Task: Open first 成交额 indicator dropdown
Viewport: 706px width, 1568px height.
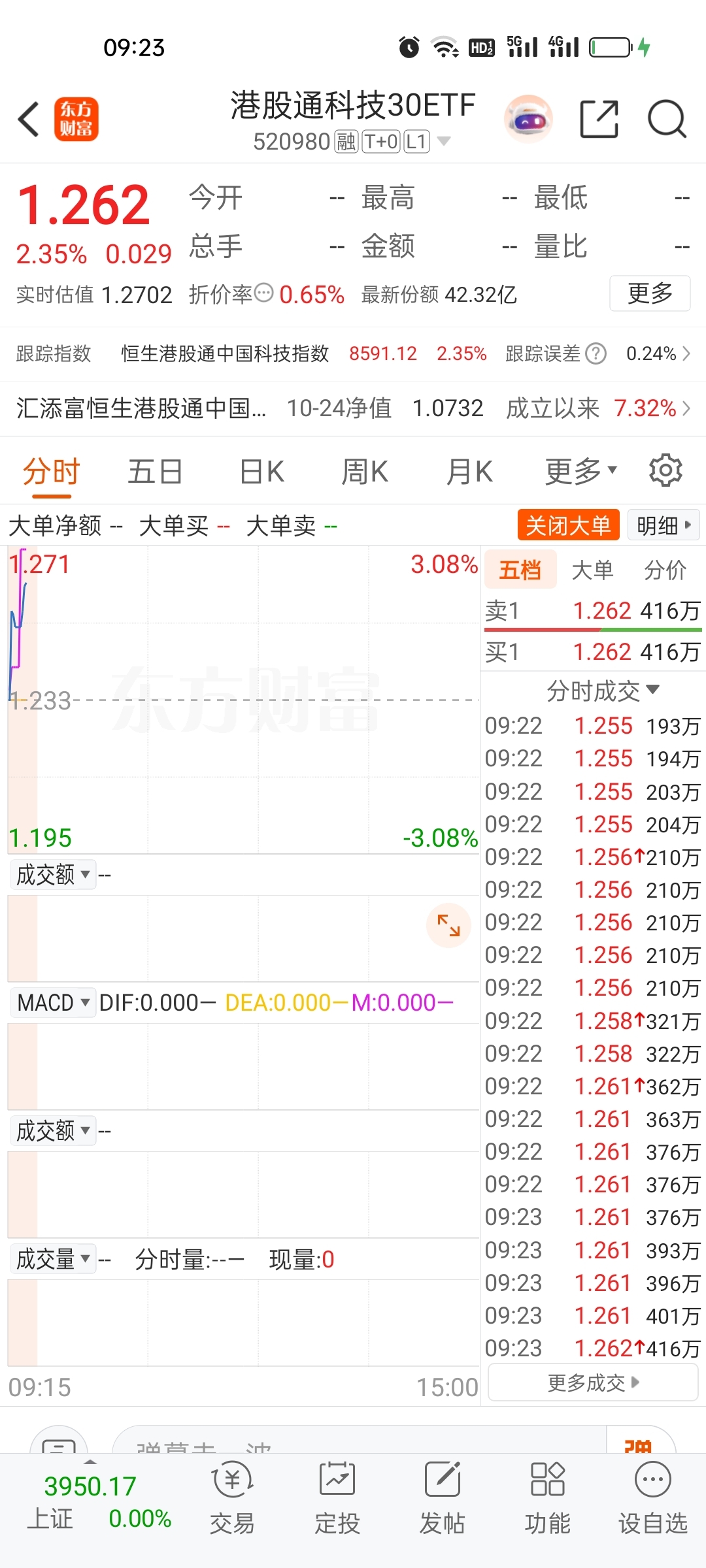Action: coord(53,874)
